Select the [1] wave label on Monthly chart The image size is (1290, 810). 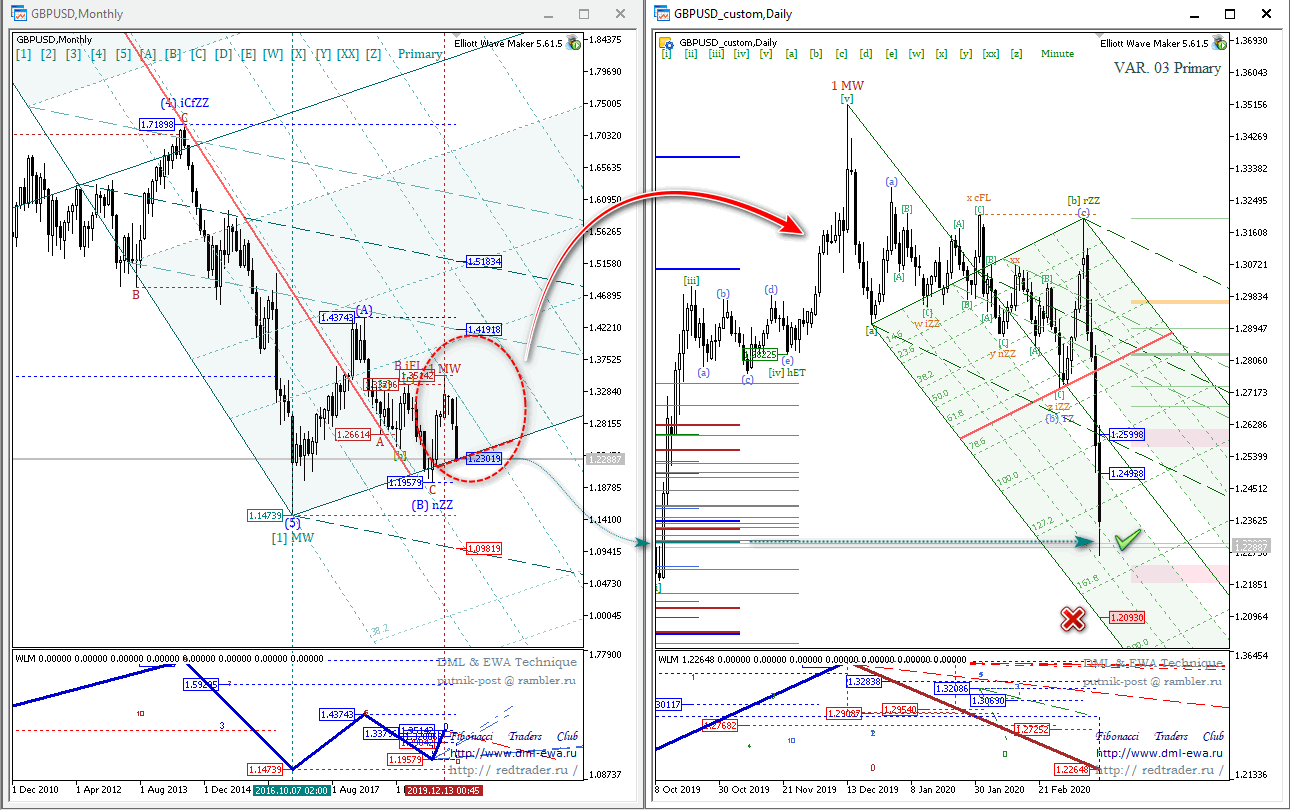(24, 54)
